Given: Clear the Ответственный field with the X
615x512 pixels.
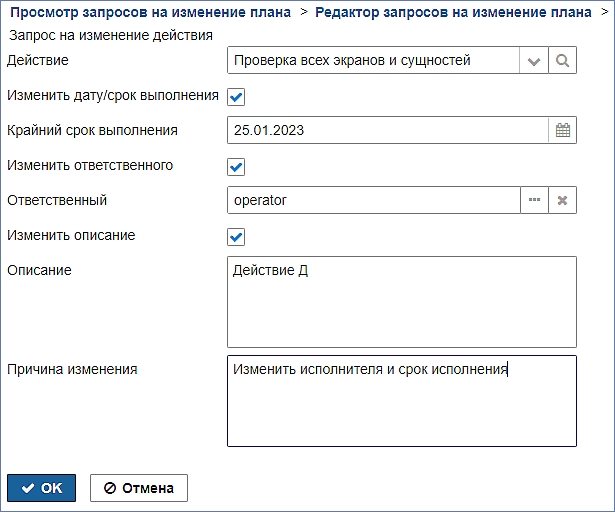Looking at the screenshot, I should (x=562, y=200).
